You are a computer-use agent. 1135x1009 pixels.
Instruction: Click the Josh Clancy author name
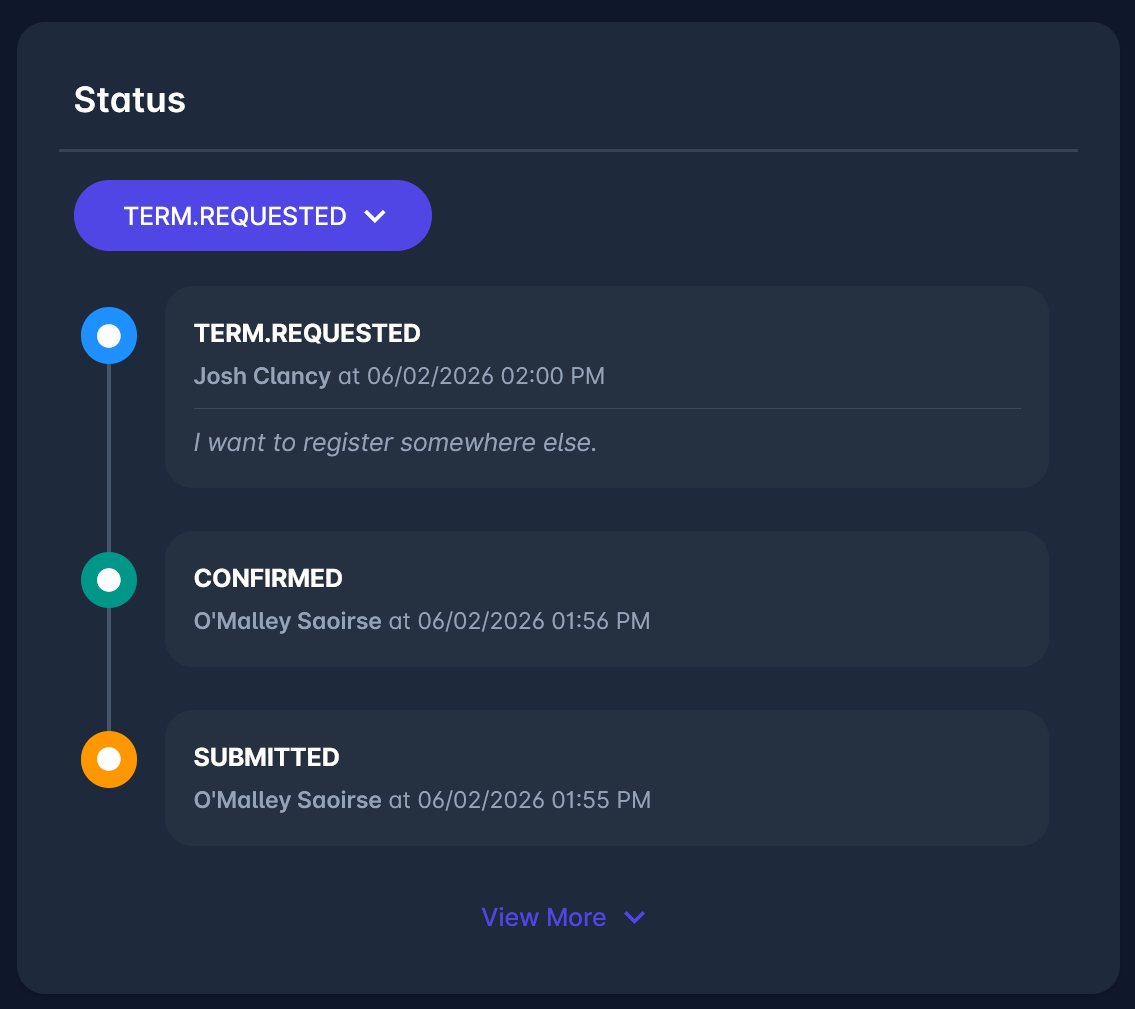point(262,376)
